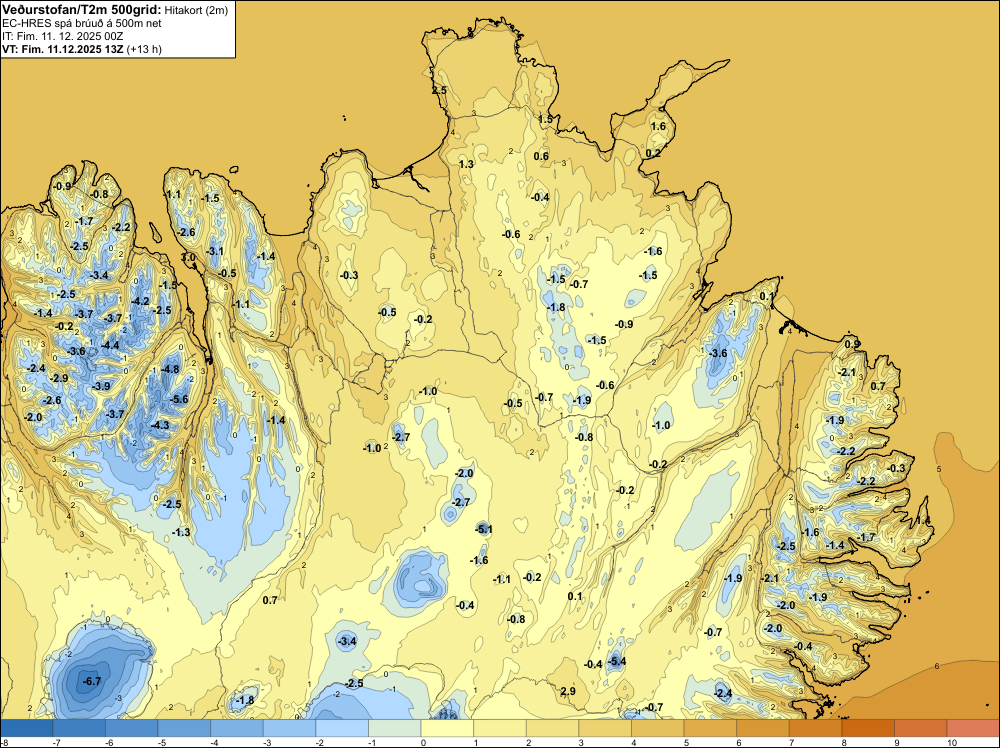Click the "1.6" temperature value on the northeast peninsula
The height and width of the screenshot is (748, 1000).
pos(658,126)
